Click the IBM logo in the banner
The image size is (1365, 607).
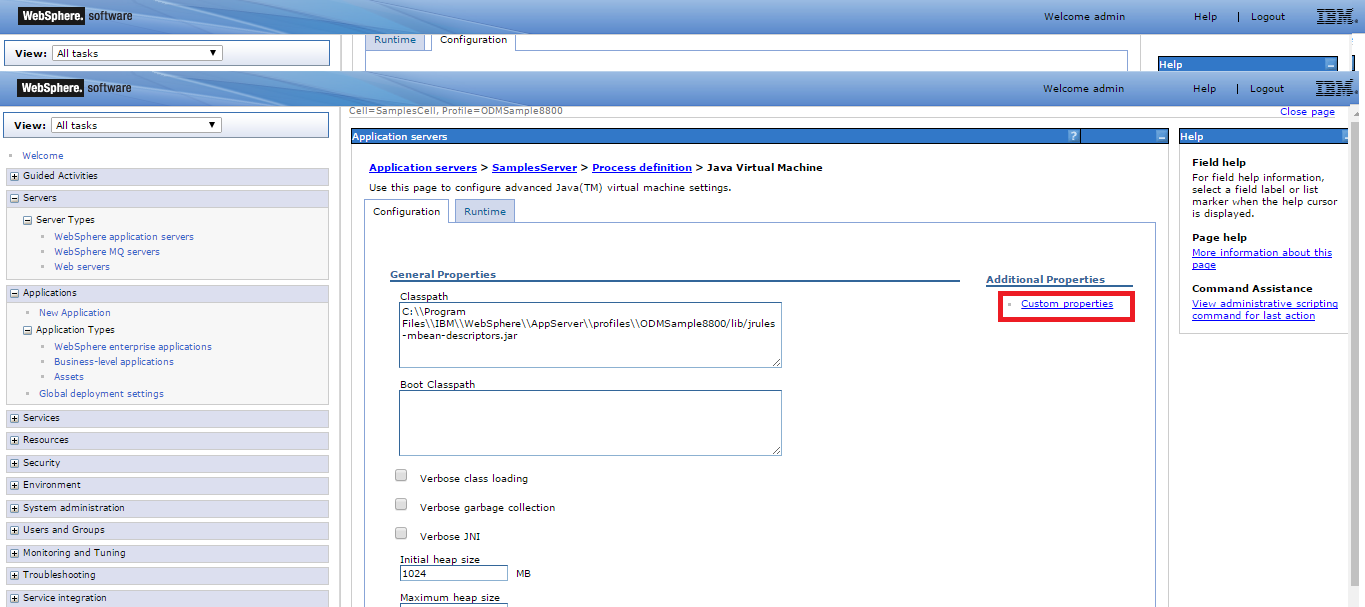[x=1336, y=88]
